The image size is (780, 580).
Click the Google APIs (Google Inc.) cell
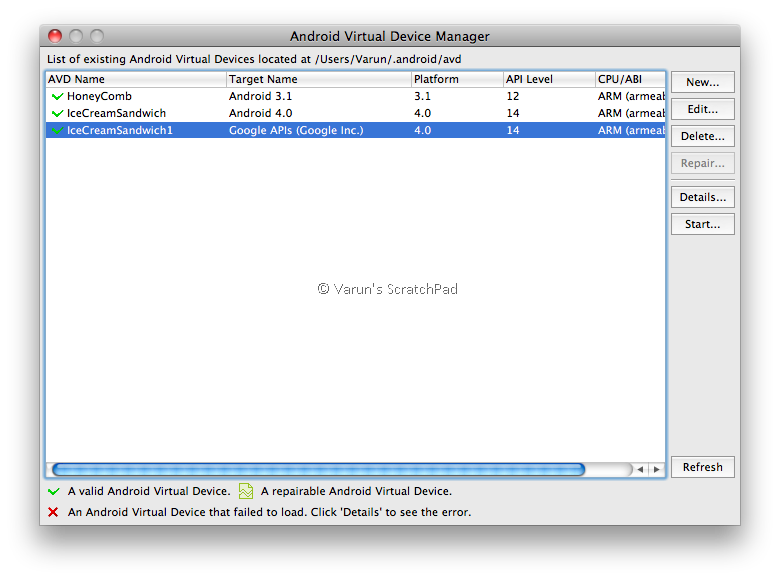(x=296, y=130)
